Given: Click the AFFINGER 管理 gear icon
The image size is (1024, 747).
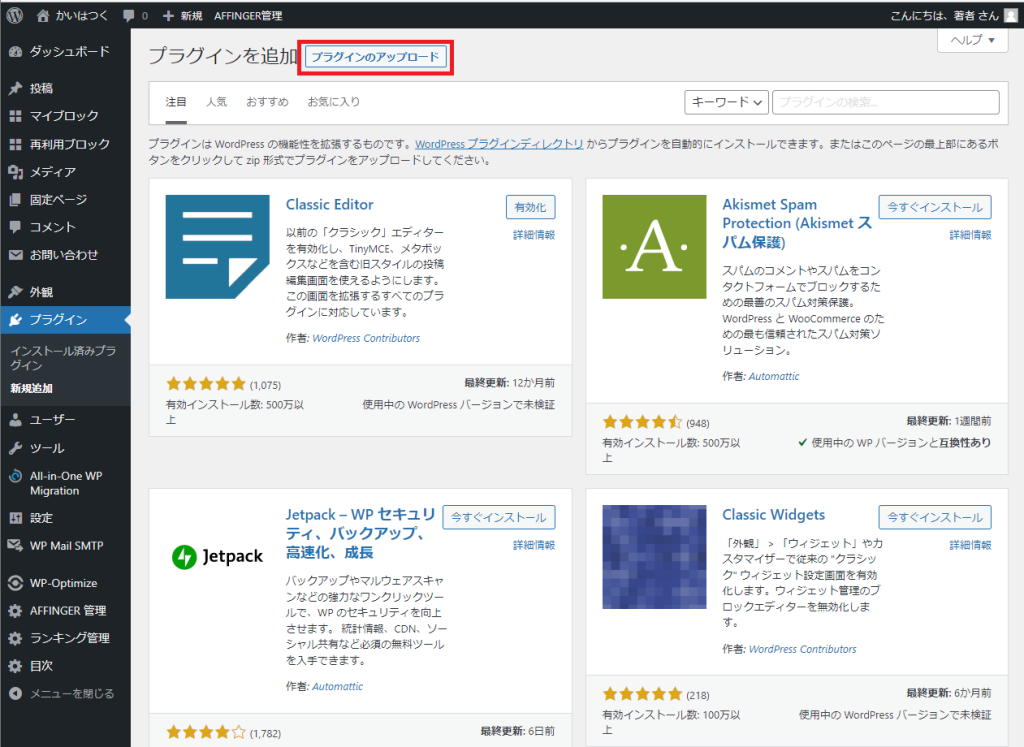Looking at the screenshot, I should tap(16, 611).
